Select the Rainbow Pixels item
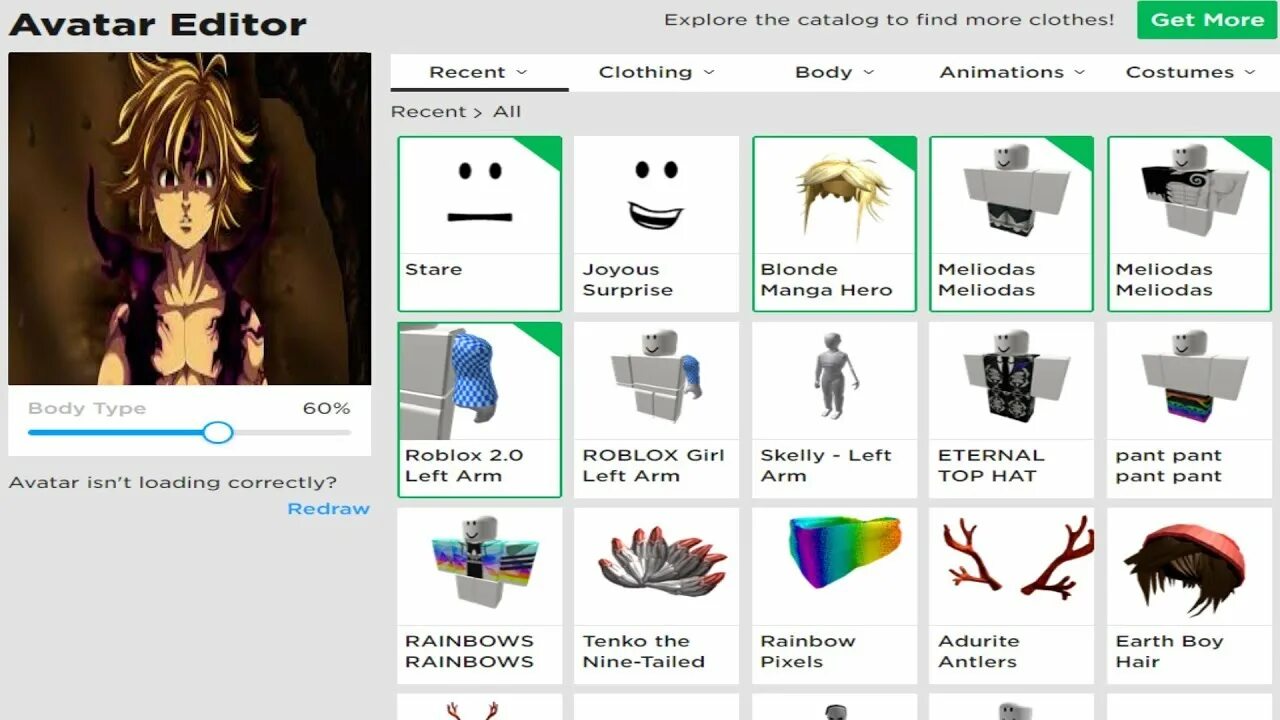 click(x=835, y=596)
